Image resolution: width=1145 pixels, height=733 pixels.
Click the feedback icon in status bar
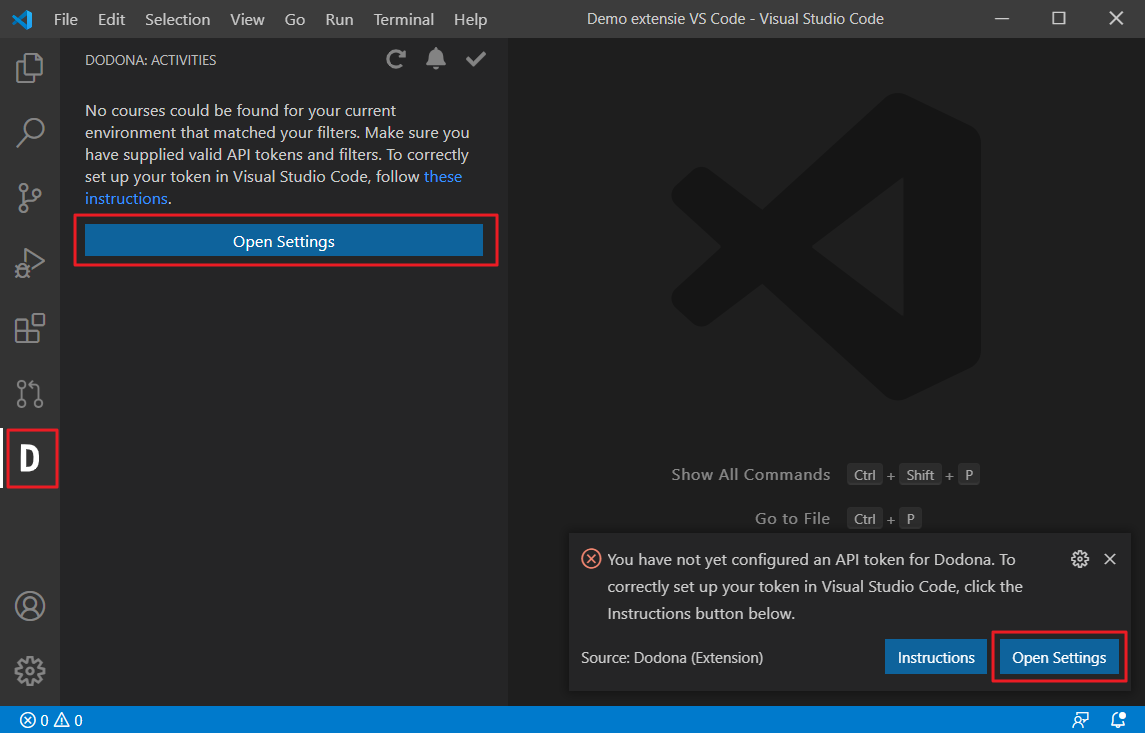tap(1081, 721)
